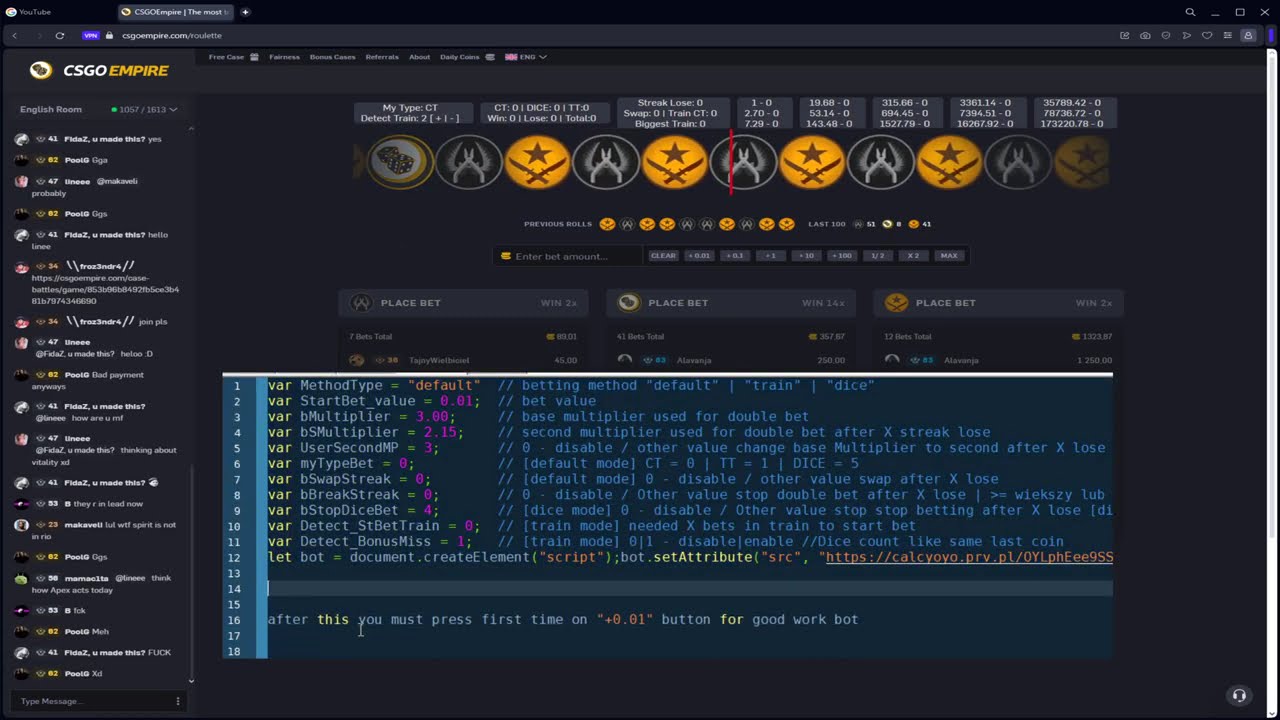Click the Daily Coins coin-stack icon
This screenshot has width=1280, height=720.
click(x=490, y=57)
